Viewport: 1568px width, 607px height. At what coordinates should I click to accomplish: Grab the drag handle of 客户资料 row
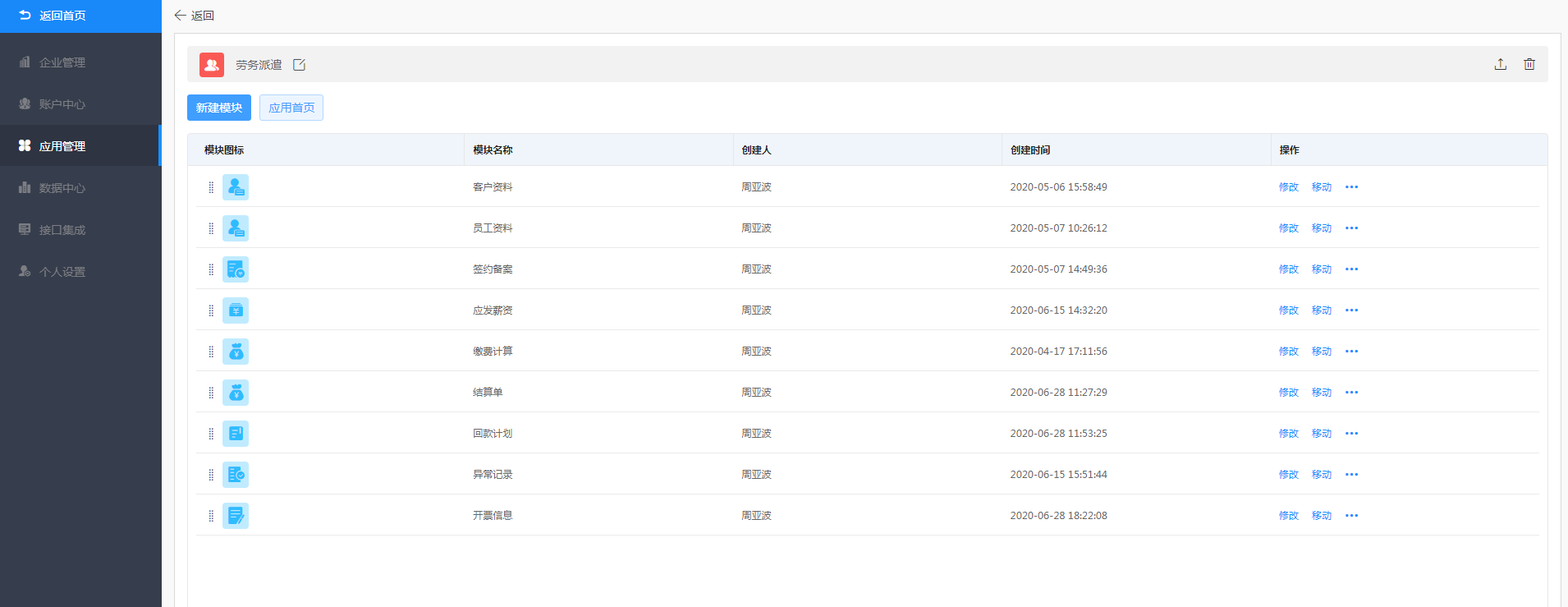click(211, 187)
